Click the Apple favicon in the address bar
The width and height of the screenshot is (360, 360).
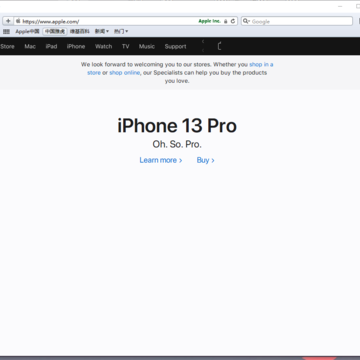pos(18,21)
